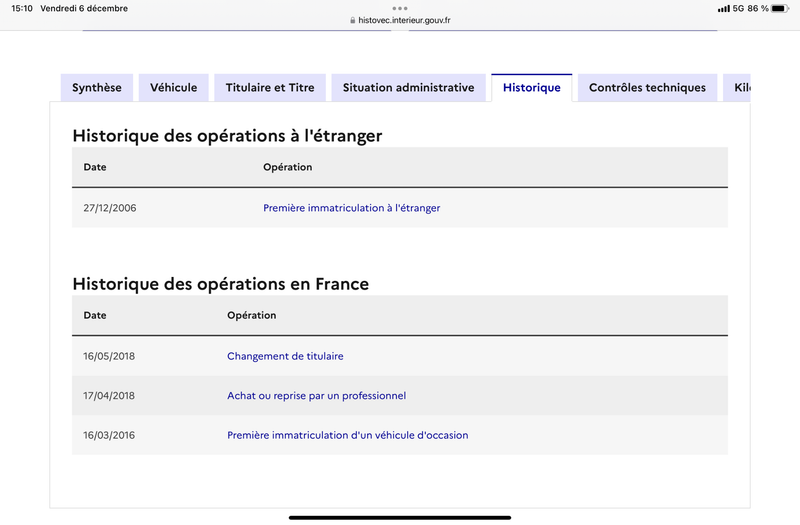Switch to the Véhicule tab

coord(173,88)
